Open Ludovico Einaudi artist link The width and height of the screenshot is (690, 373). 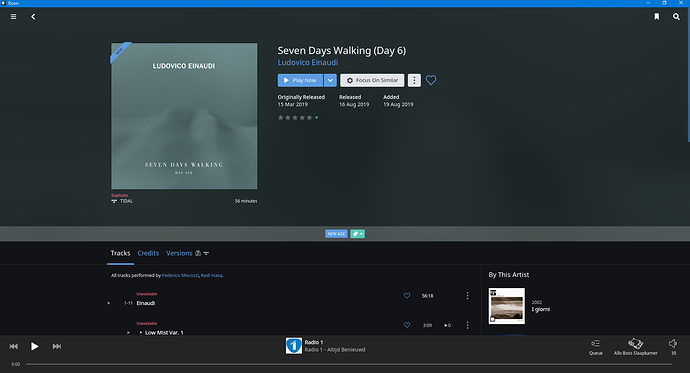tap(308, 62)
